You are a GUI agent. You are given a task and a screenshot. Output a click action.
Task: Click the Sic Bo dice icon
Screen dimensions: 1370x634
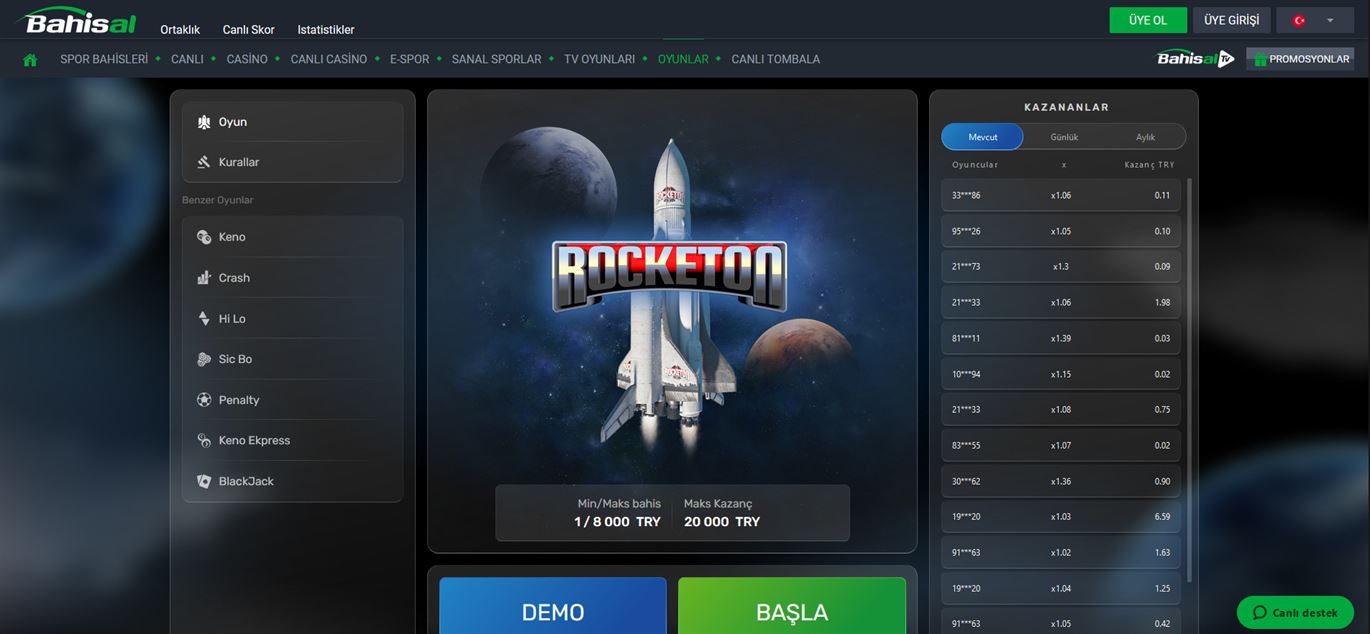(204, 359)
